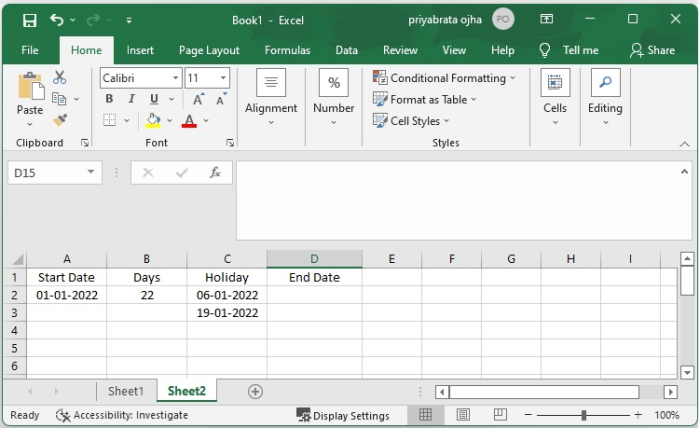Toggle Italic formatting
700x428 pixels.
tap(132, 99)
